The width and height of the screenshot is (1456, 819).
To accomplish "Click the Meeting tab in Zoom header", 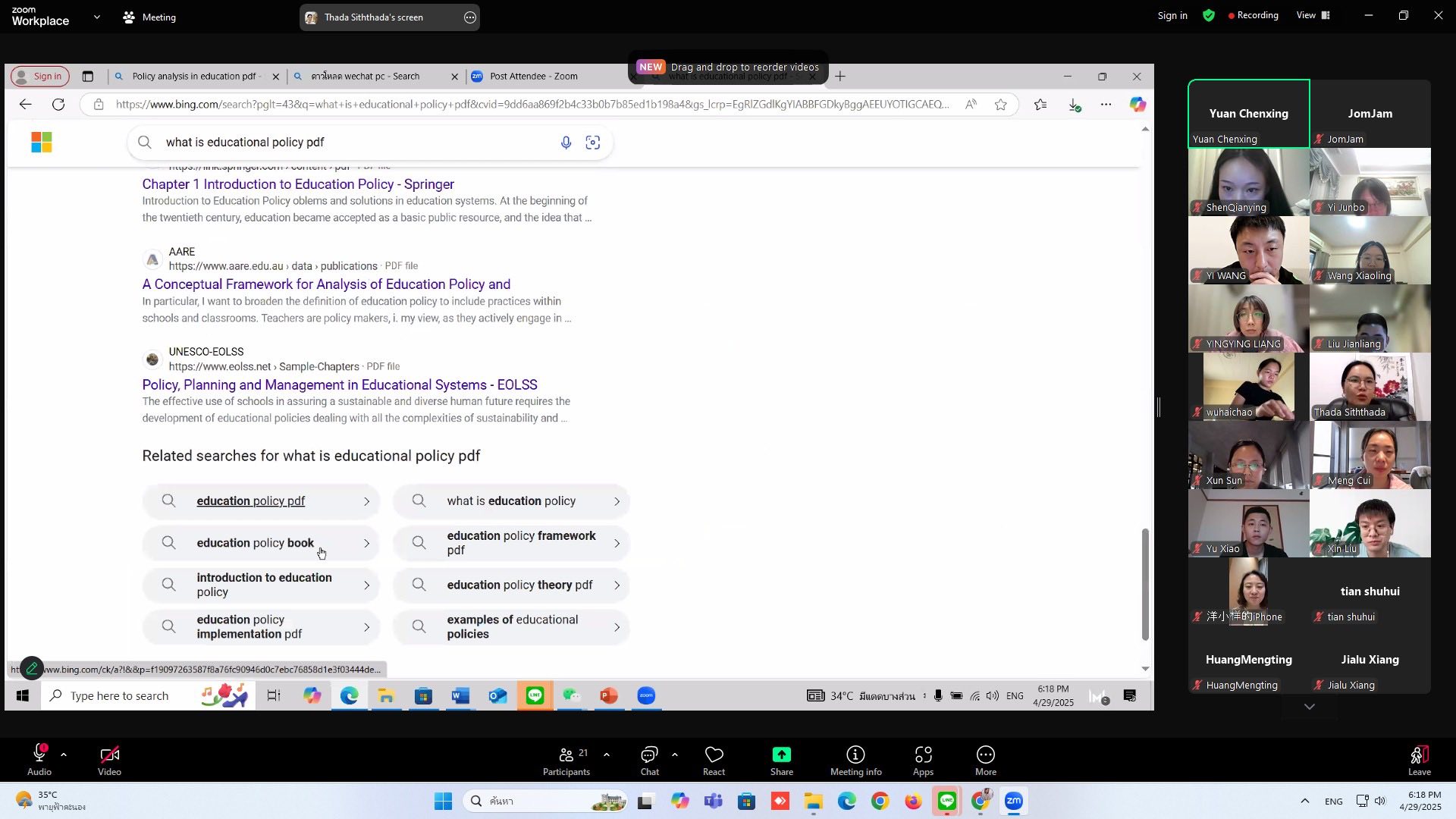I will point(149,17).
